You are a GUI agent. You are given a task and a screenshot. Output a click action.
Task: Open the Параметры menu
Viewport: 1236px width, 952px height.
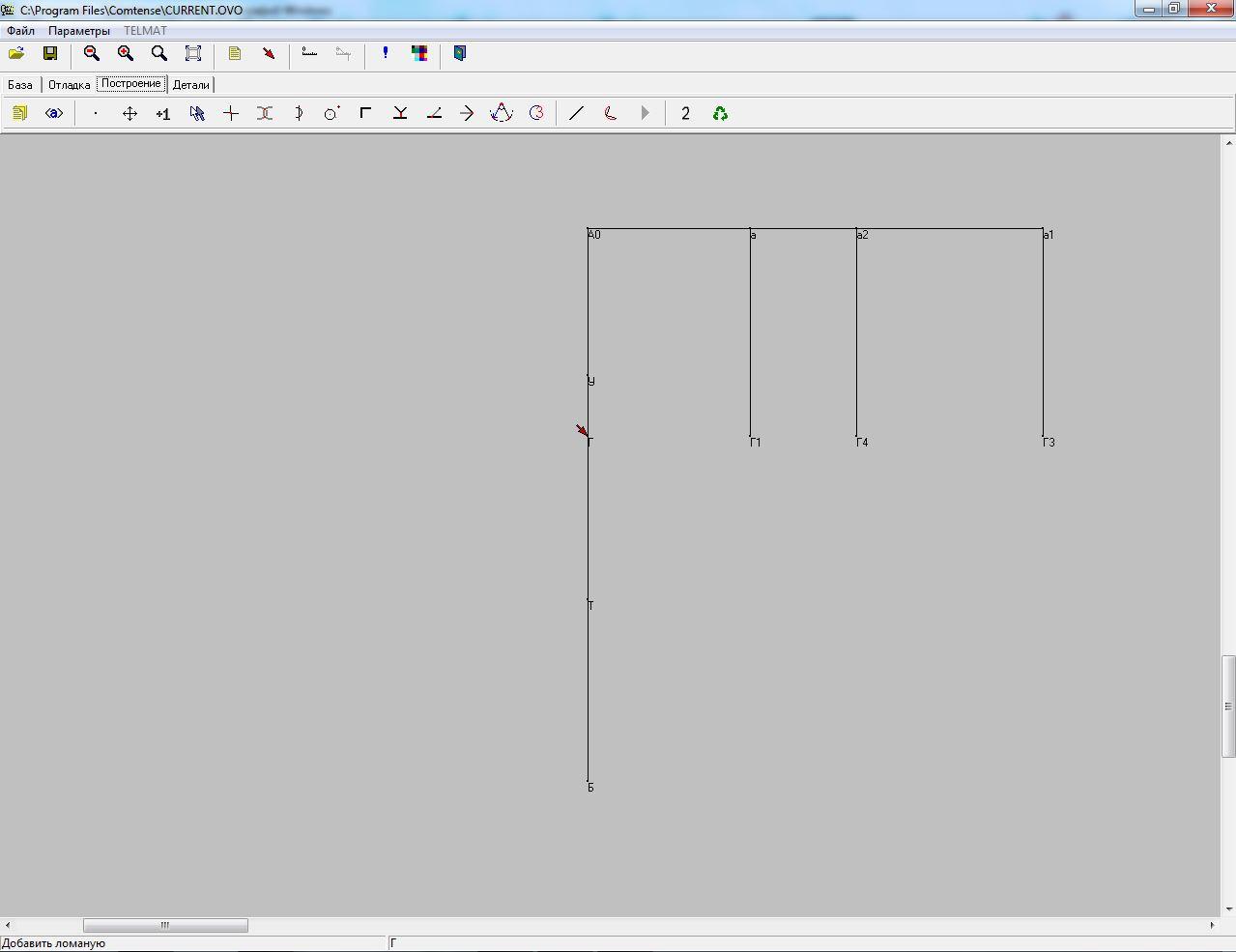pos(79,31)
